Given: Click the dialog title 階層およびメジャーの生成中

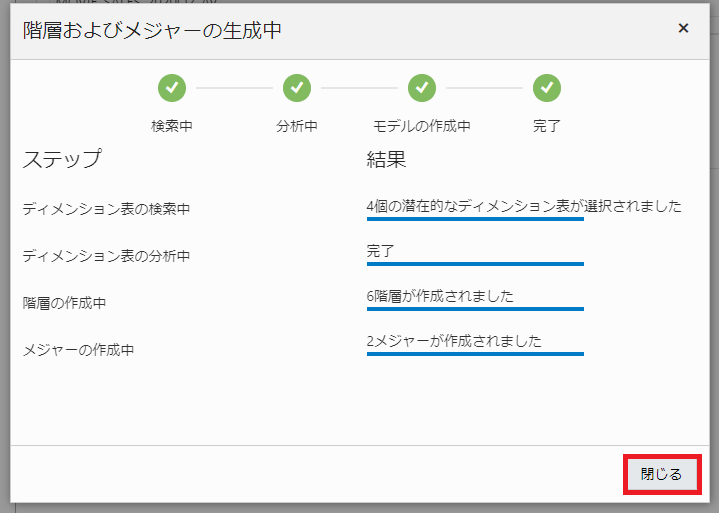Looking at the screenshot, I should pyautogui.click(x=152, y=30).
